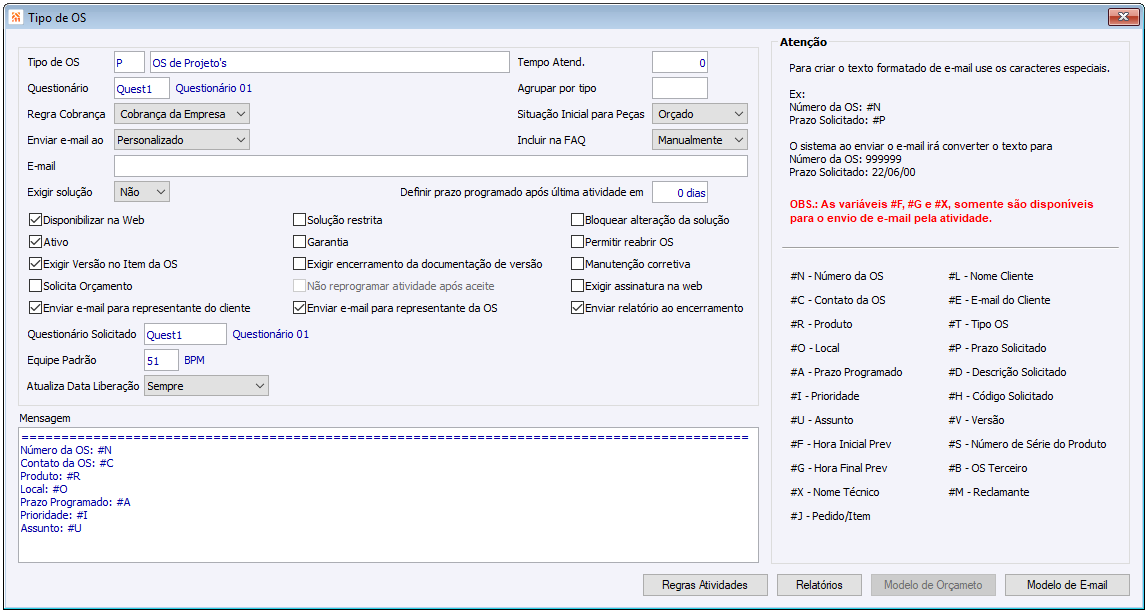1148x611 pixels.
Task: Toggle Permitir reabrir OS checkbox
Action: pos(577,242)
